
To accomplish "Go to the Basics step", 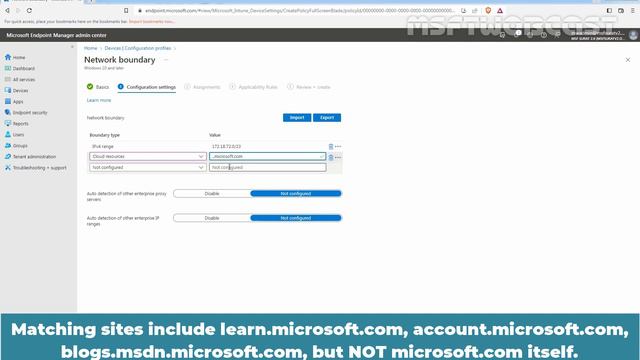I will [x=98, y=87].
